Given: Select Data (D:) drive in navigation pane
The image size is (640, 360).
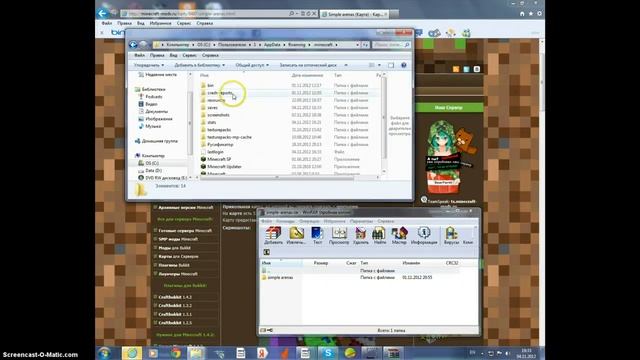Looking at the screenshot, I should tap(153, 171).
